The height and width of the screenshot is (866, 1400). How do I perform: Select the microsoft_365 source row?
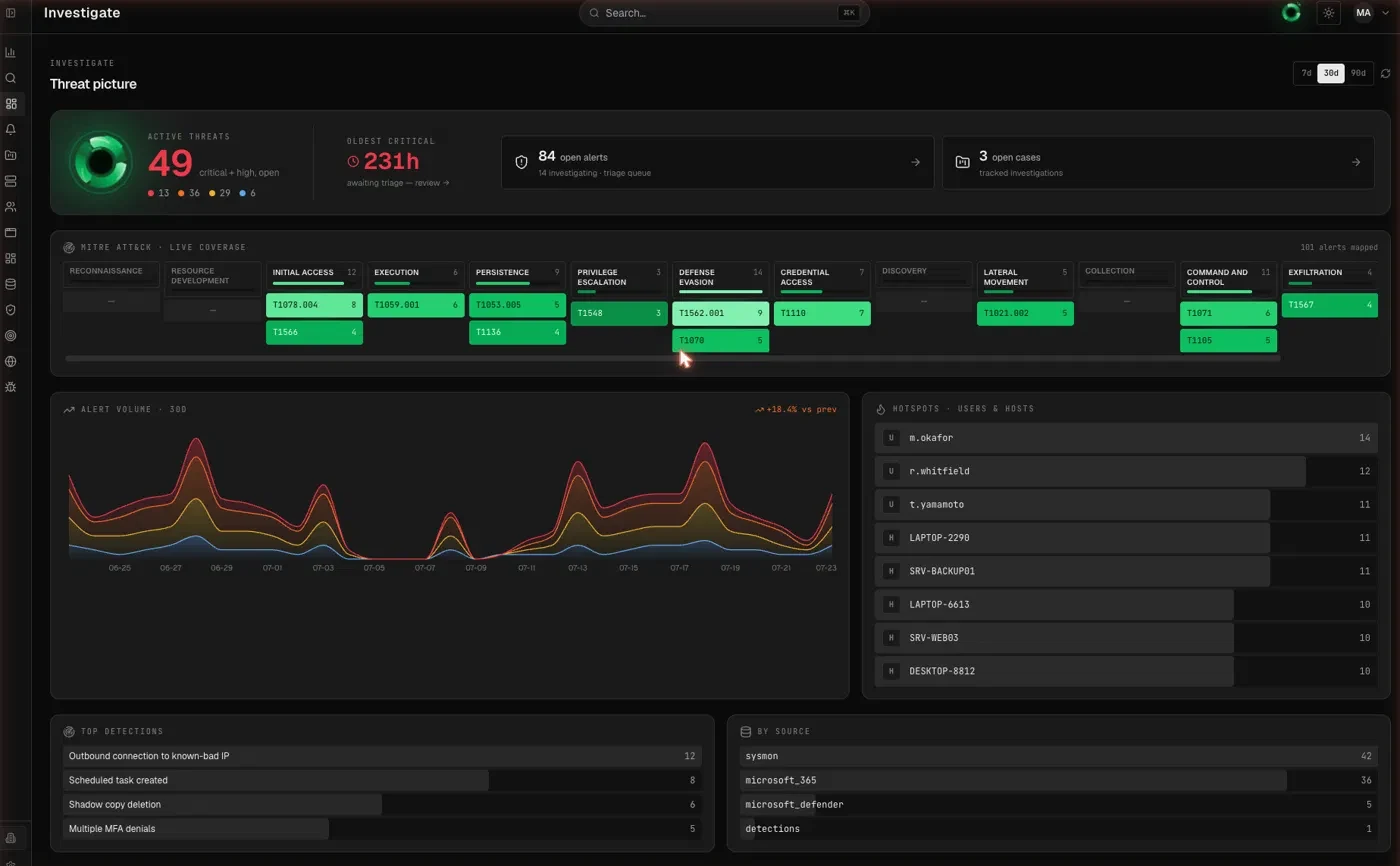tap(1058, 780)
